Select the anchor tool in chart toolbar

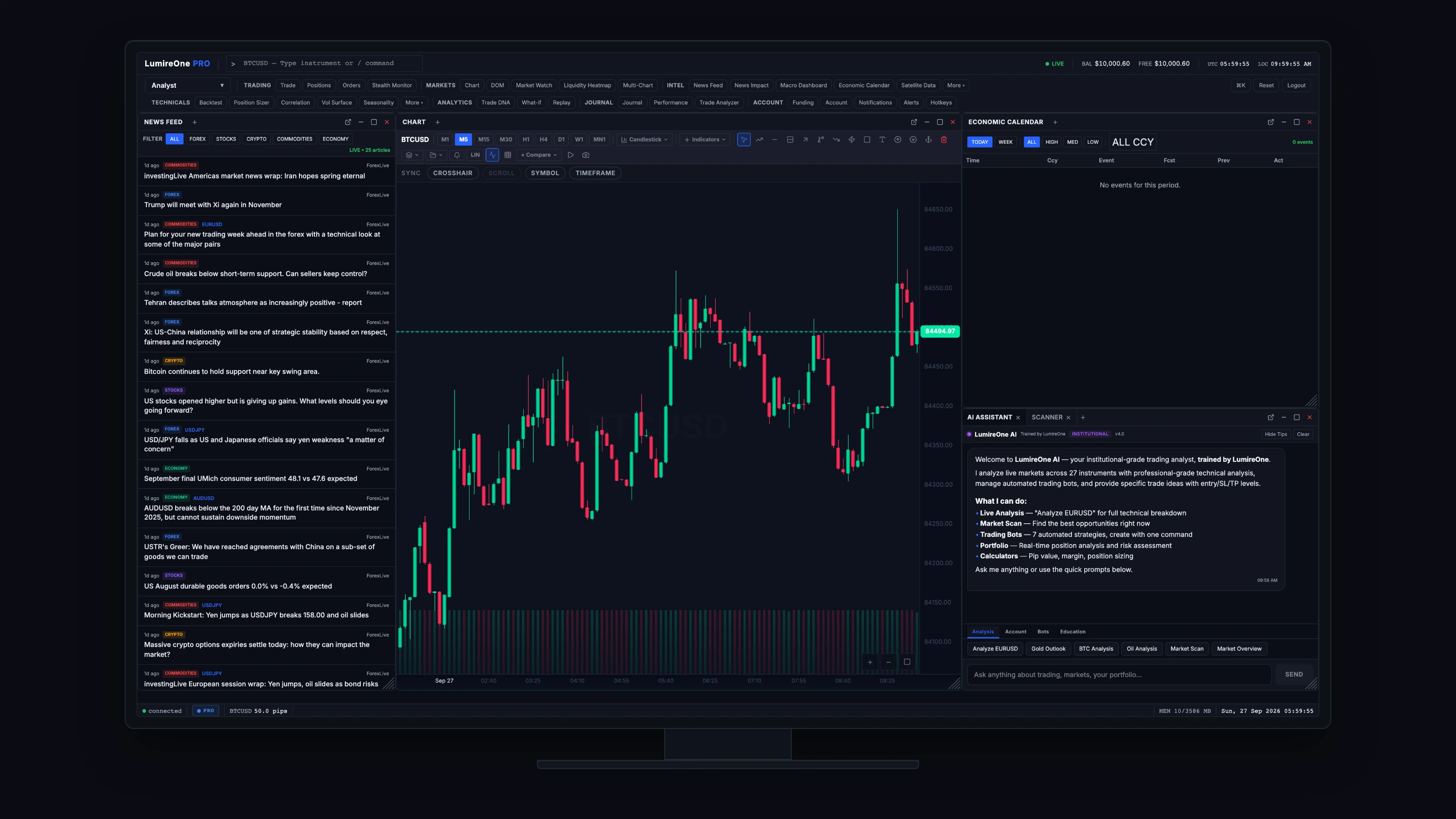point(928,140)
